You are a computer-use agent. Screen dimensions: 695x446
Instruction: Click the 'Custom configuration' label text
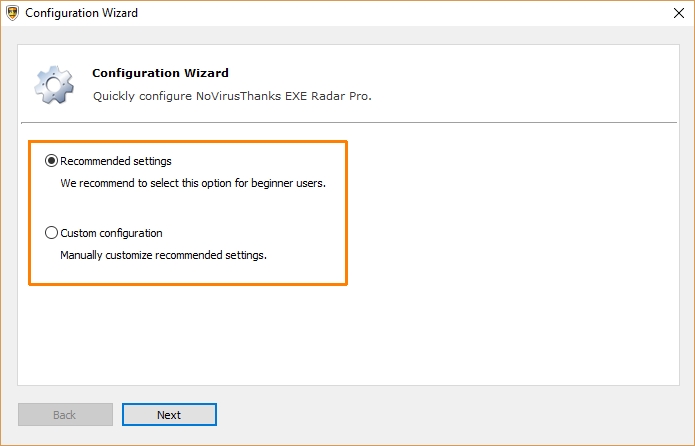(x=111, y=233)
